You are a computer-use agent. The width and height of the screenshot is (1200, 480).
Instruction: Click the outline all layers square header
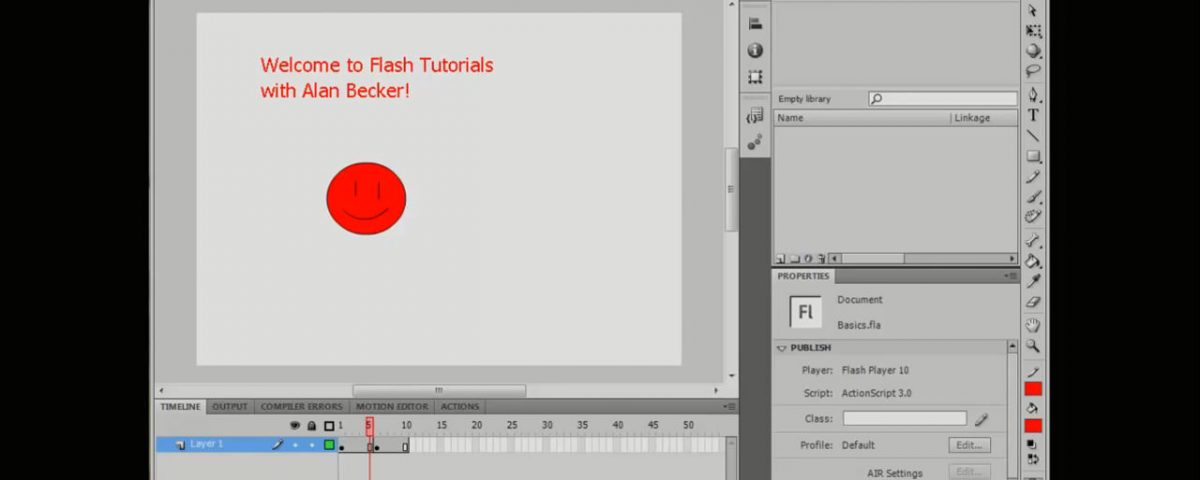coord(329,426)
